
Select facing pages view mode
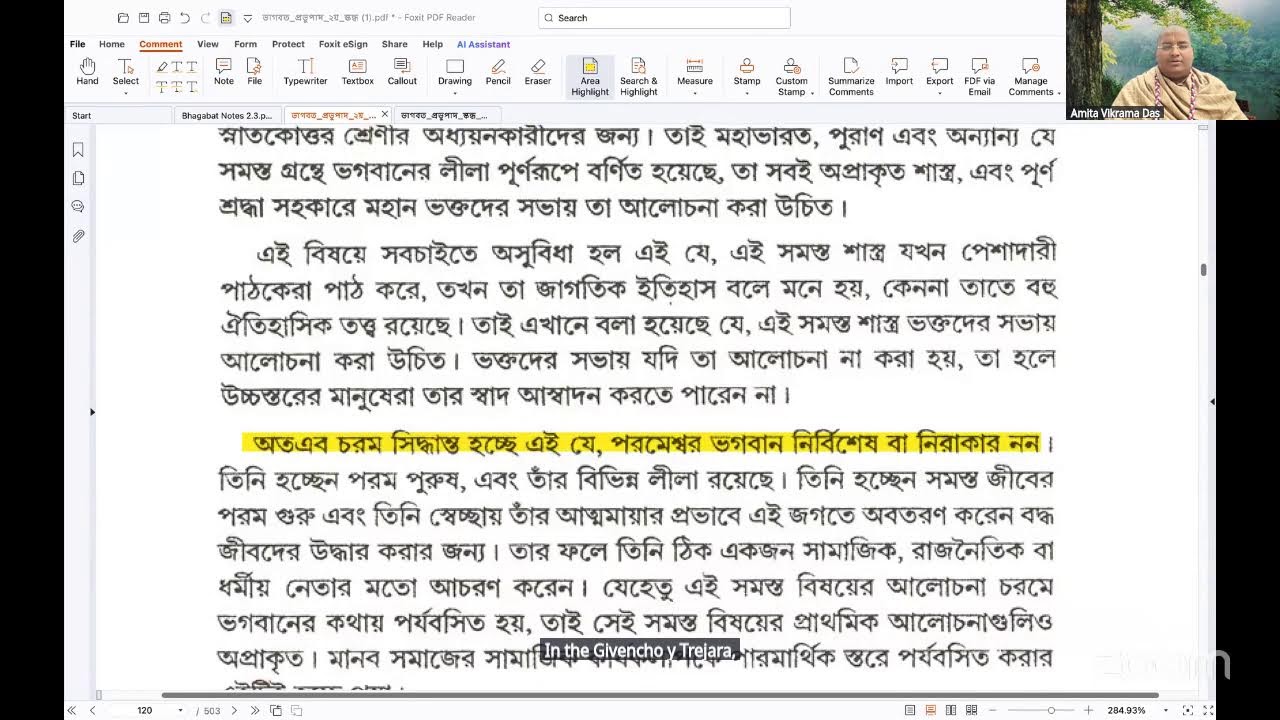coord(951,710)
